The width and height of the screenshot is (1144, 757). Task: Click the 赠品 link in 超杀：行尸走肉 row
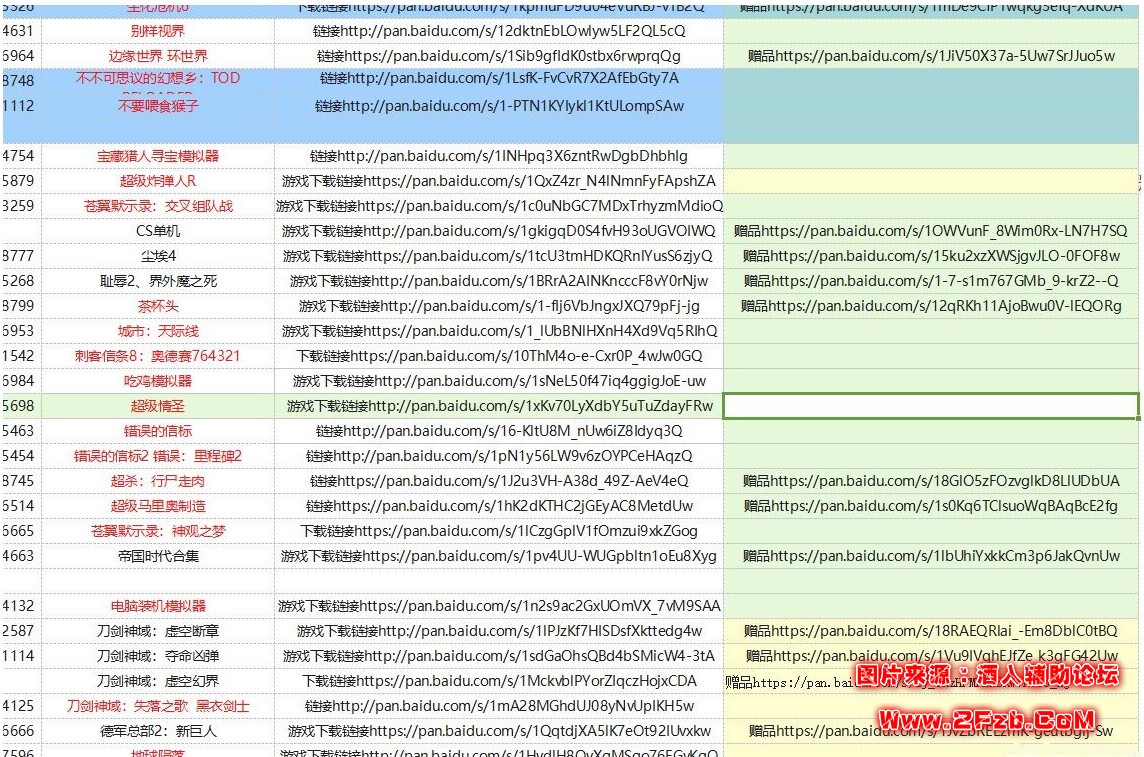[x=931, y=481]
